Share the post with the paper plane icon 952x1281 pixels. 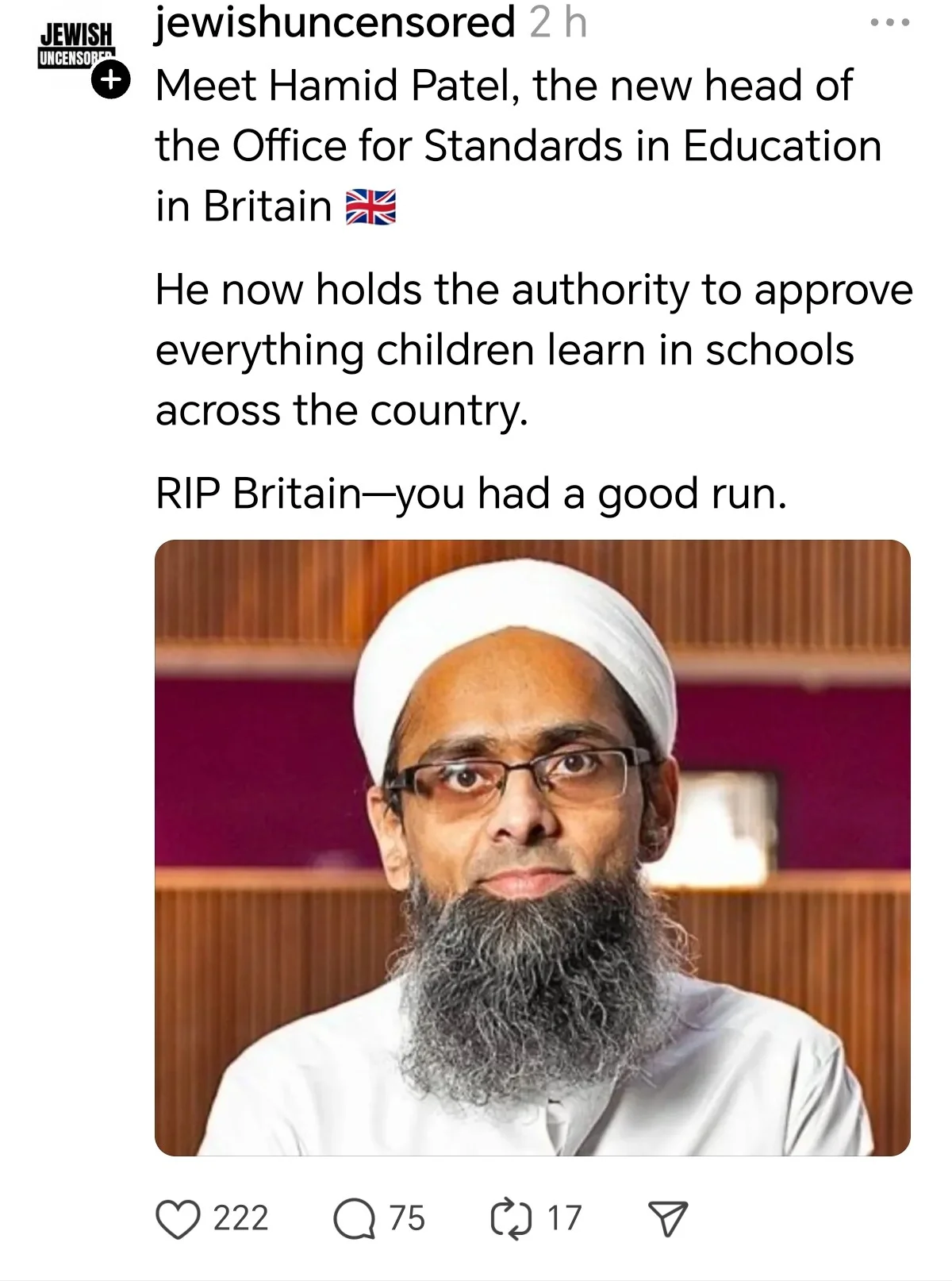coord(668,1220)
